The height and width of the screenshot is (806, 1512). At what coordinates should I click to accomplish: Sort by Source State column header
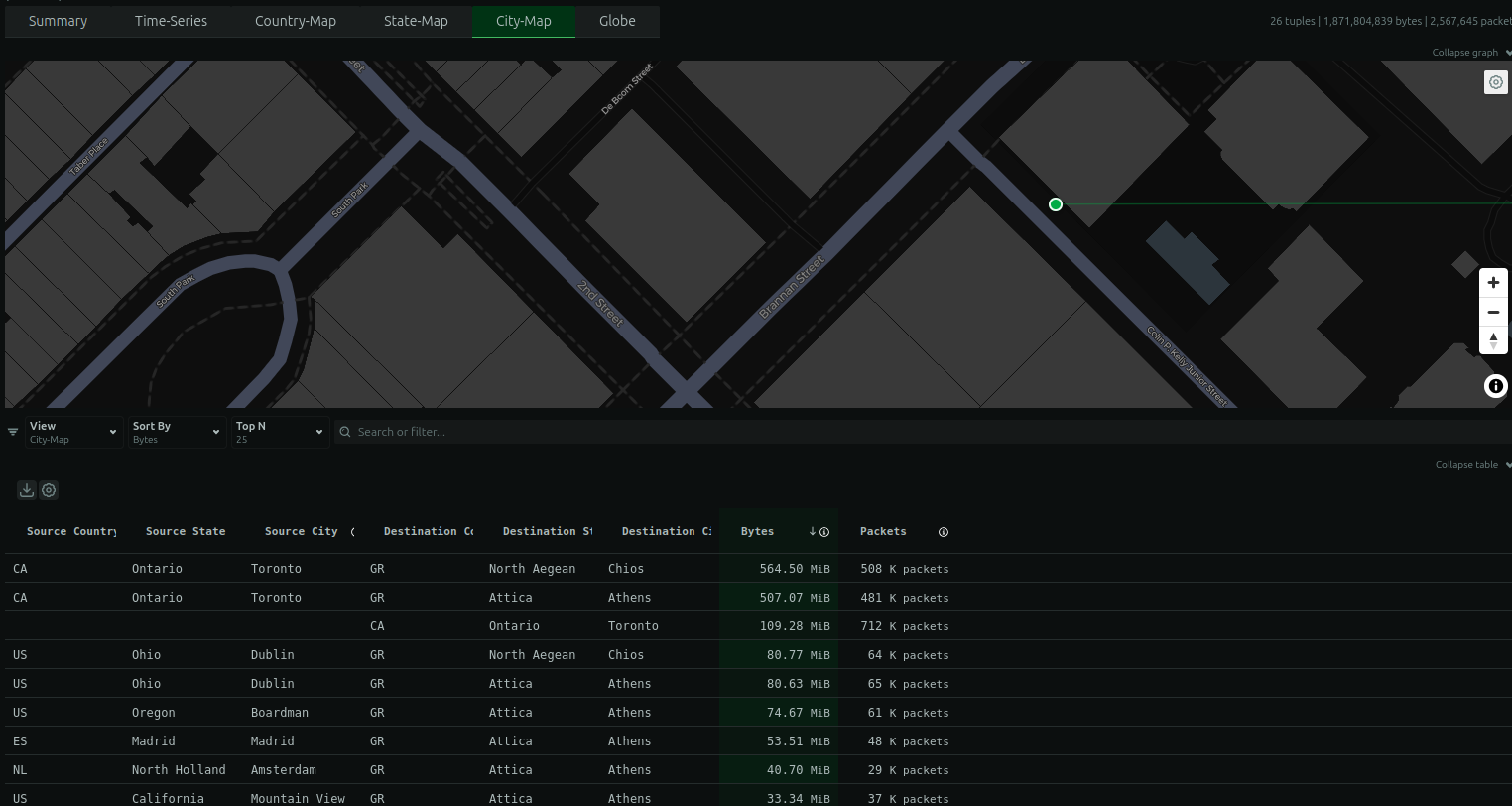click(x=184, y=532)
